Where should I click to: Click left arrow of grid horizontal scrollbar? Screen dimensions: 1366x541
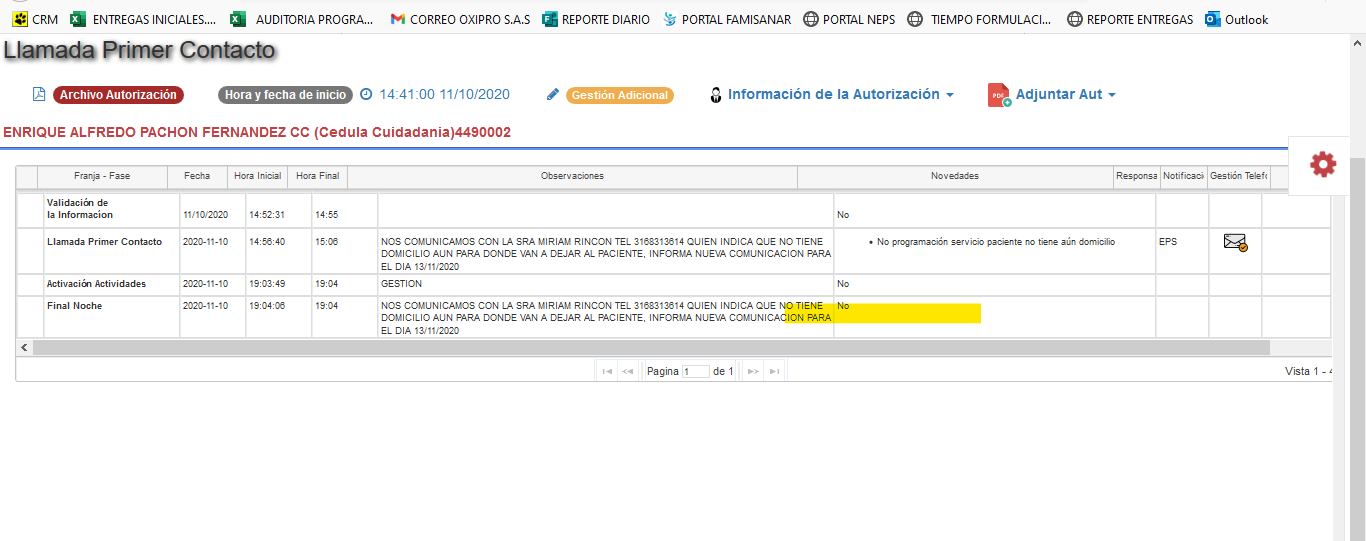coord(24,347)
